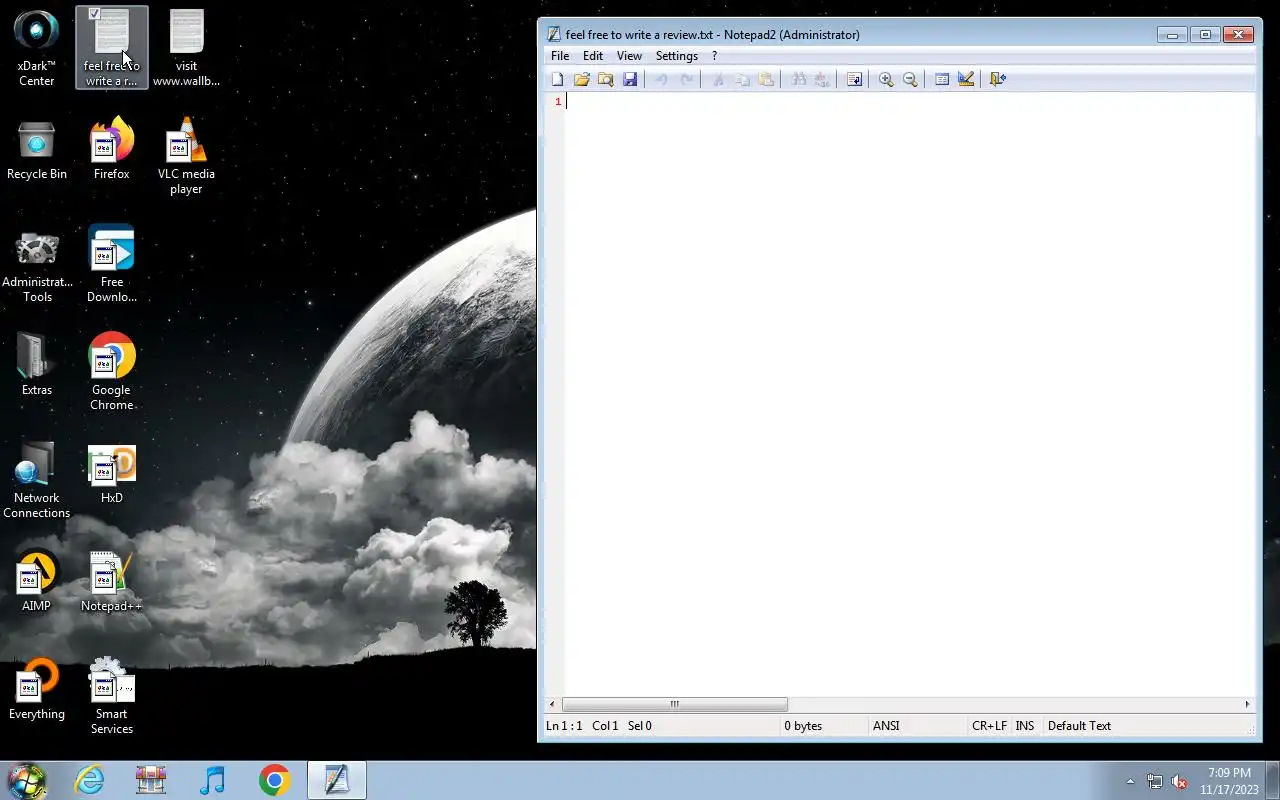Select the Notepad++ desktop shortcut
Screen dimensions: 1280x800
(112, 582)
